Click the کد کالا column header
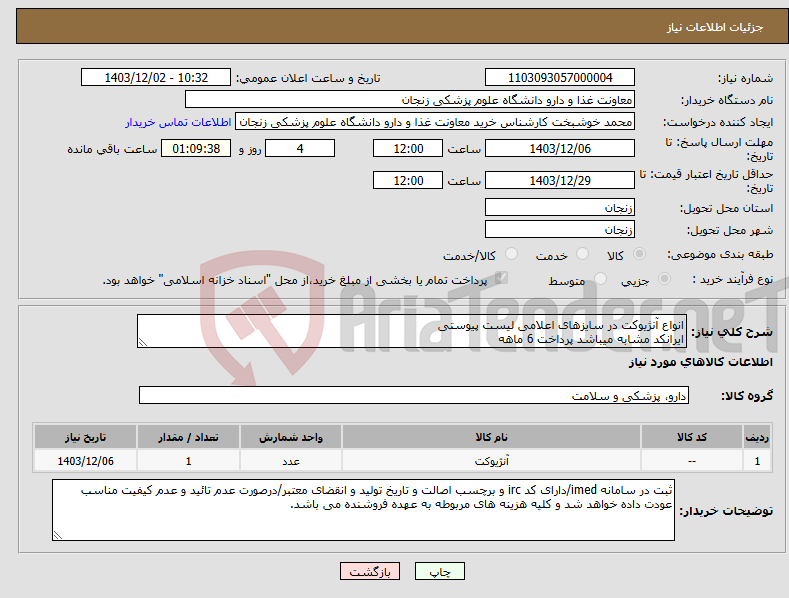 pyautogui.click(x=692, y=437)
